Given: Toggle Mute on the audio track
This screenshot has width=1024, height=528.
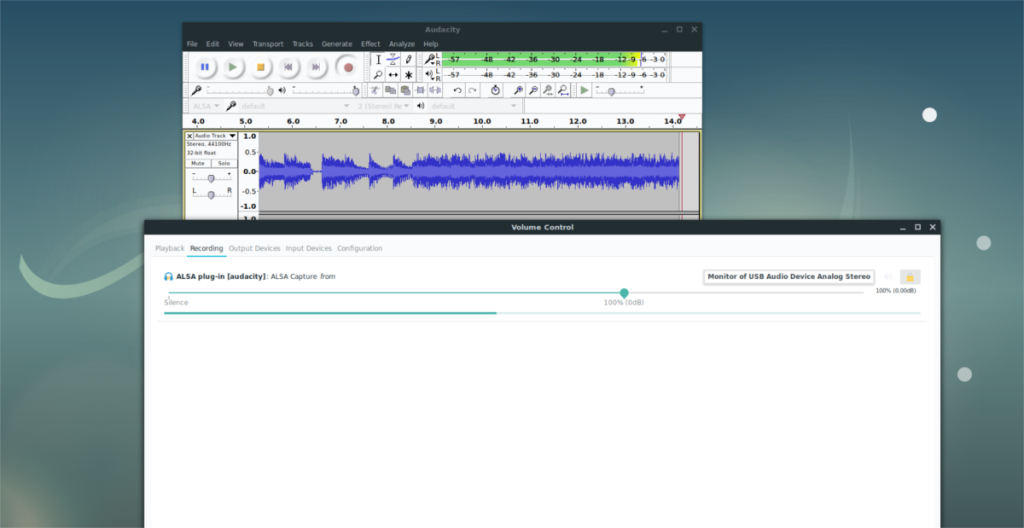Looking at the screenshot, I should [198, 163].
